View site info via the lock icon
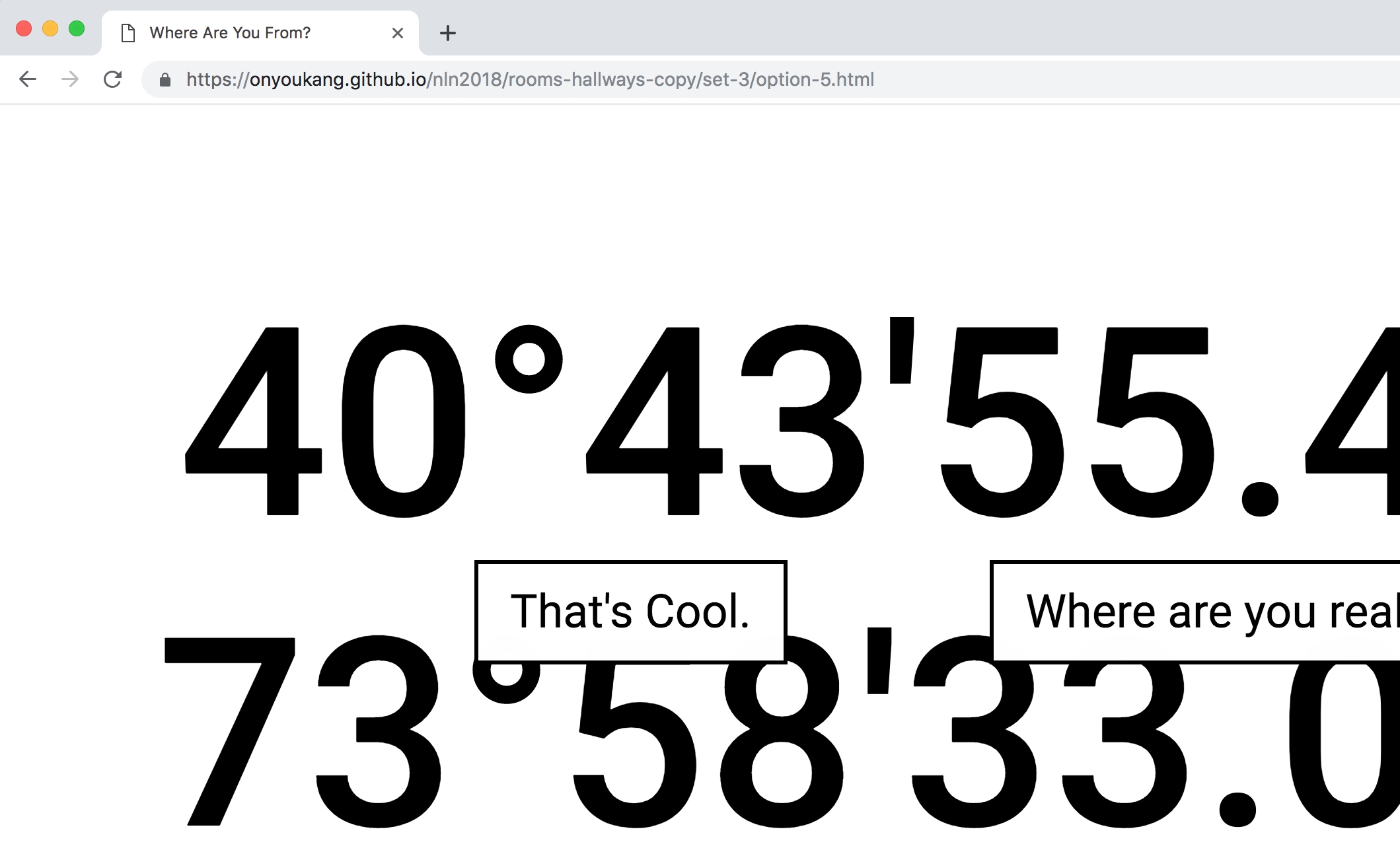1400x854 pixels. point(165,80)
